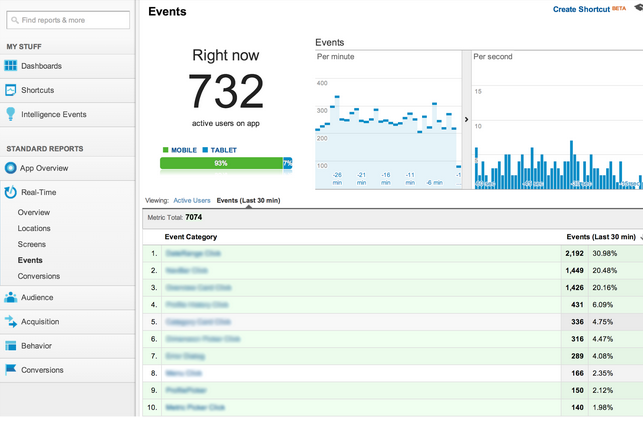Click the green mobile 93% bar

click(221, 163)
